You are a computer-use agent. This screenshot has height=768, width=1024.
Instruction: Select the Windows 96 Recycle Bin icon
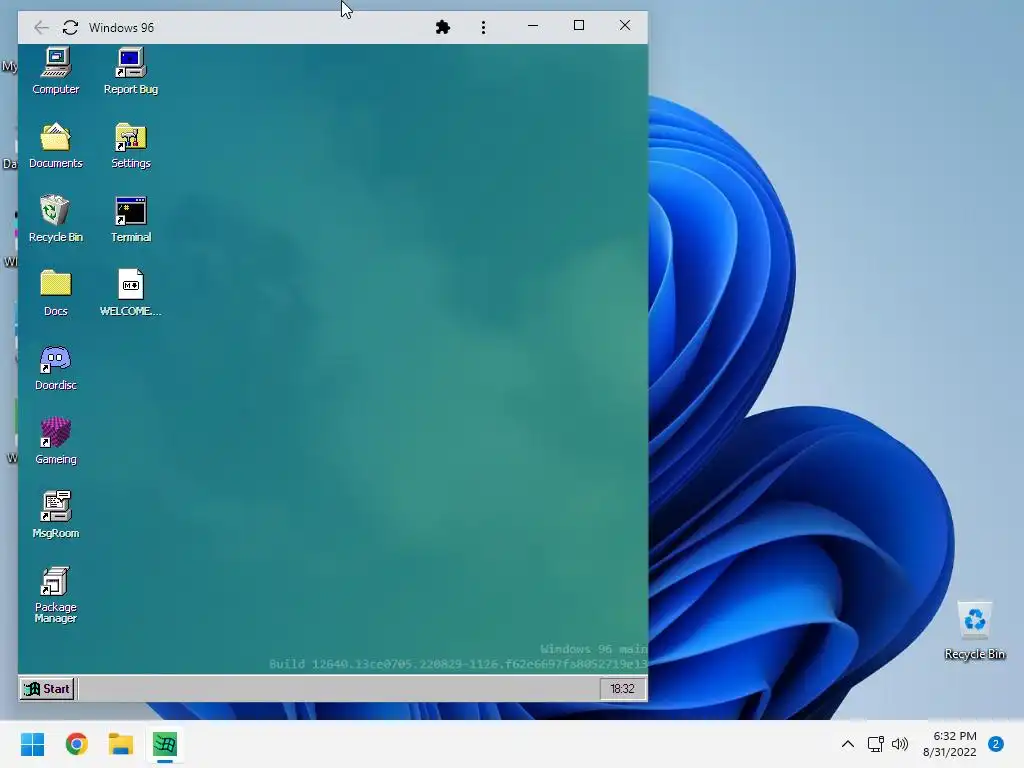coord(56,219)
